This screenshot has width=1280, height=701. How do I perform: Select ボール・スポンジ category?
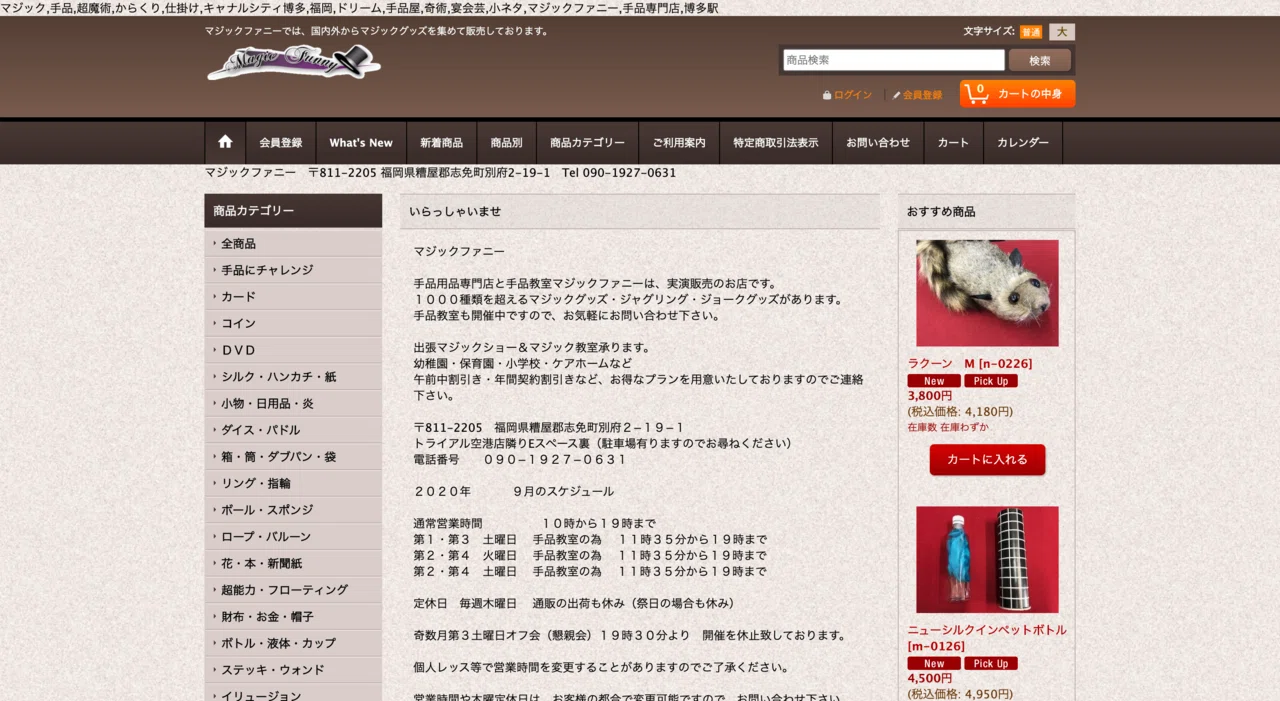point(293,510)
